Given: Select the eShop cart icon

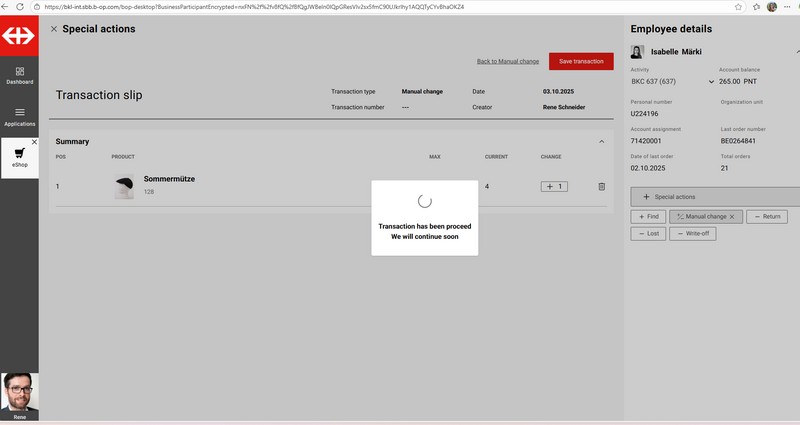Looking at the screenshot, I should (19, 153).
